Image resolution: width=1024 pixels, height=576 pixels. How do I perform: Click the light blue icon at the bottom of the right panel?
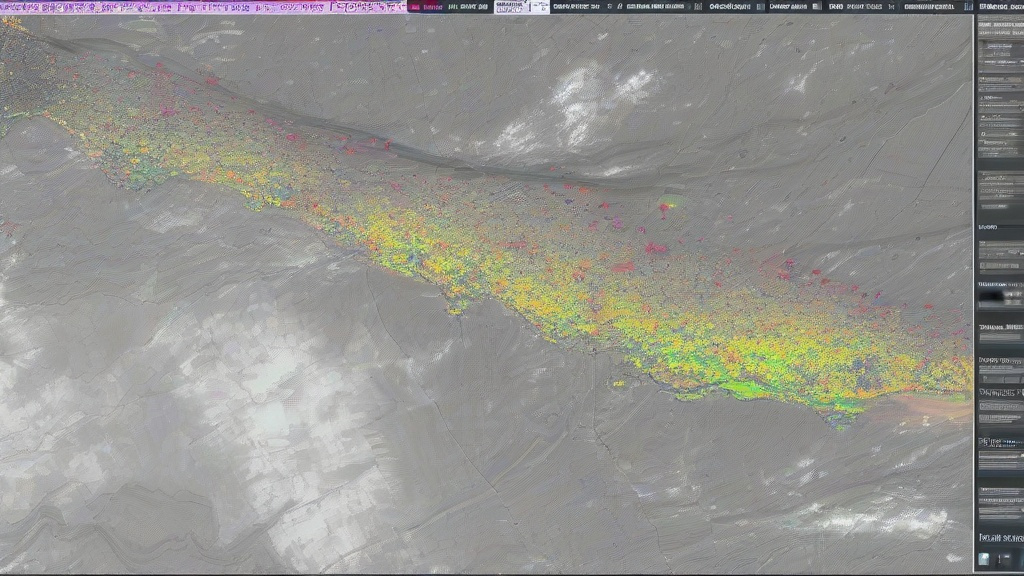tap(985, 560)
